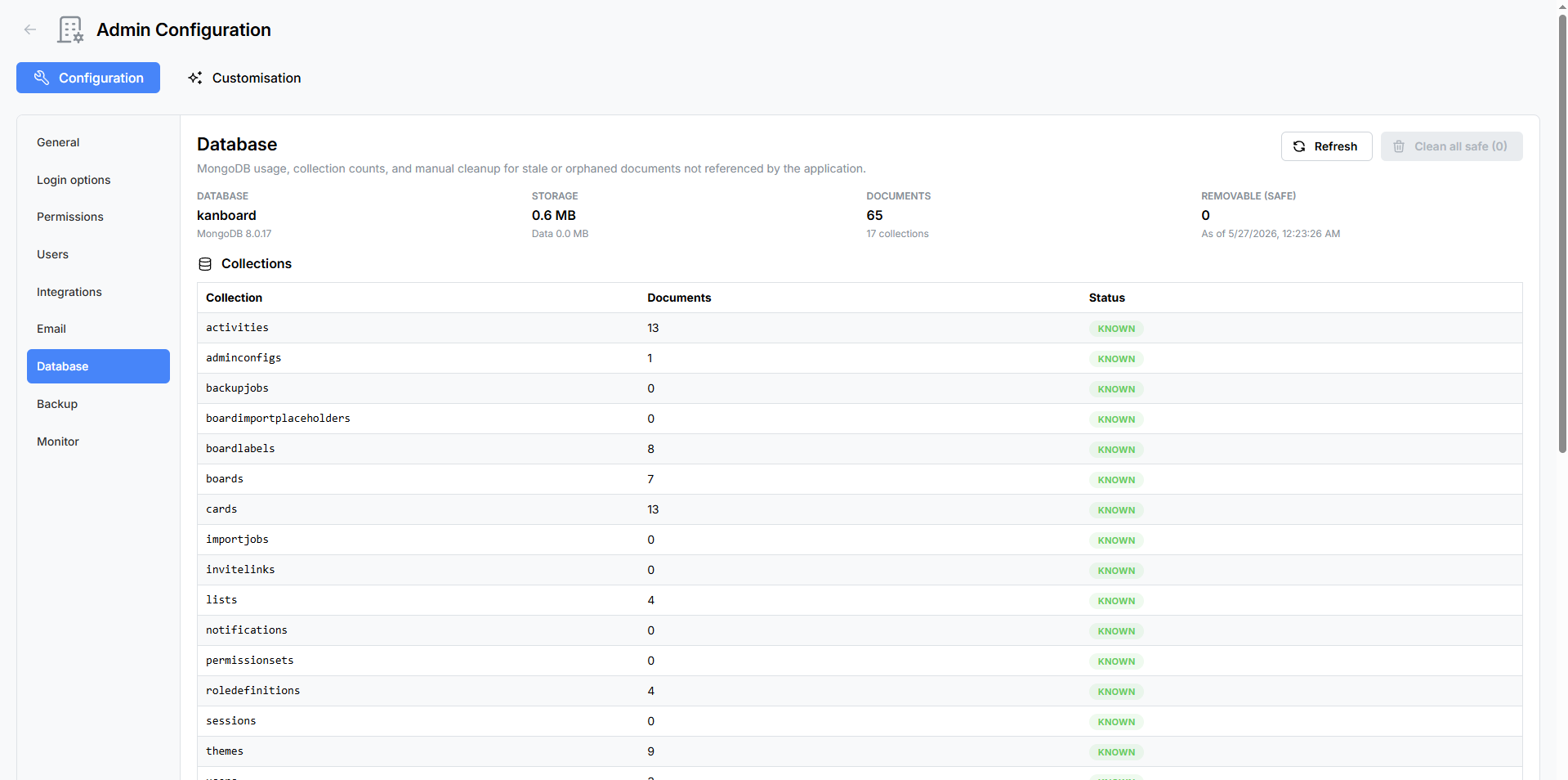Click the document count for themes
This screenshot has width=1568, height=780.
coord(650,751)
